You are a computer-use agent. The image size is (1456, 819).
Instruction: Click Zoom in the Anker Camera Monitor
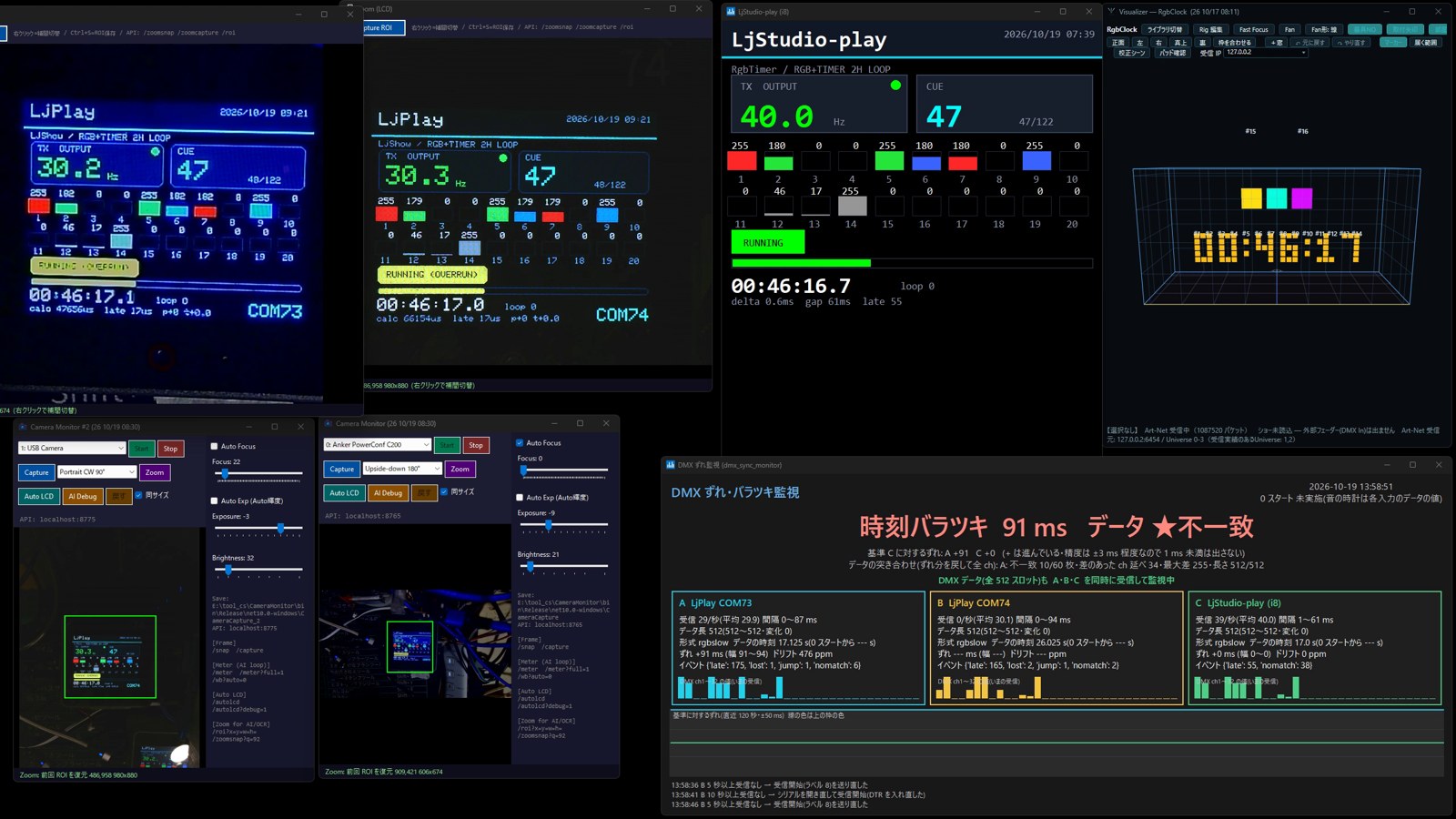[460, 469]
